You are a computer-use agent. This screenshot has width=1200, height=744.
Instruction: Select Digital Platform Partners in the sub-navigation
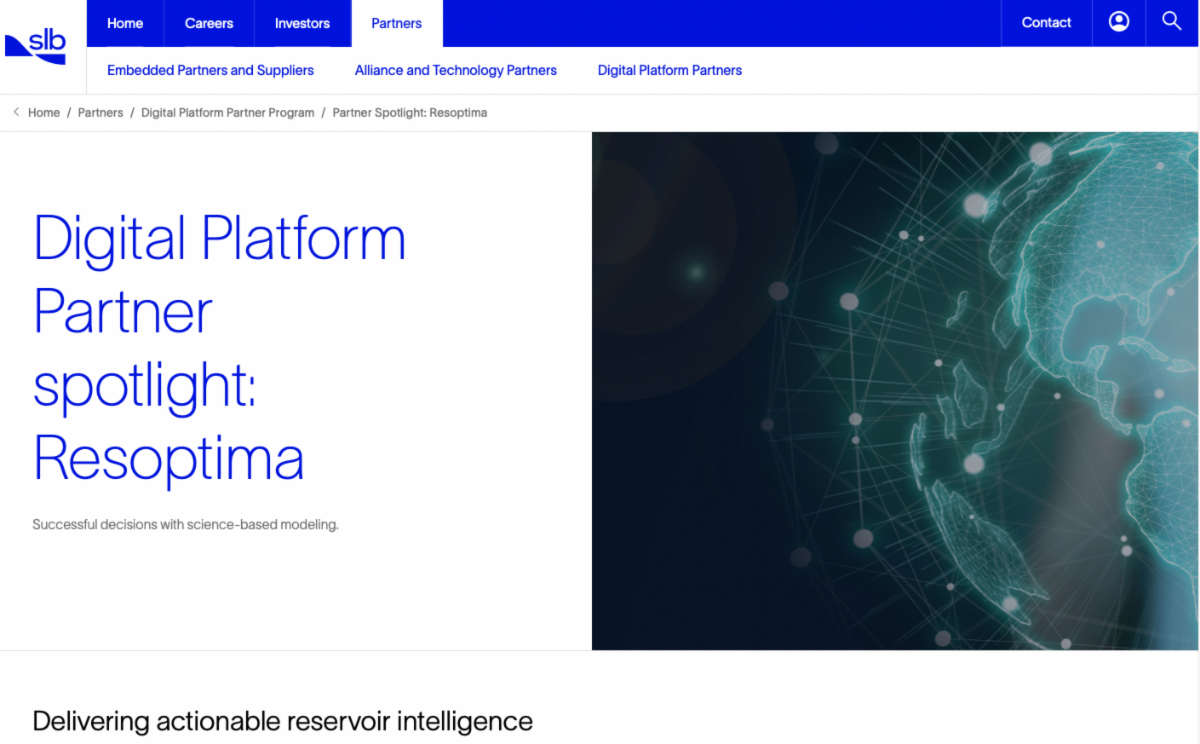[x=669, y=70]
